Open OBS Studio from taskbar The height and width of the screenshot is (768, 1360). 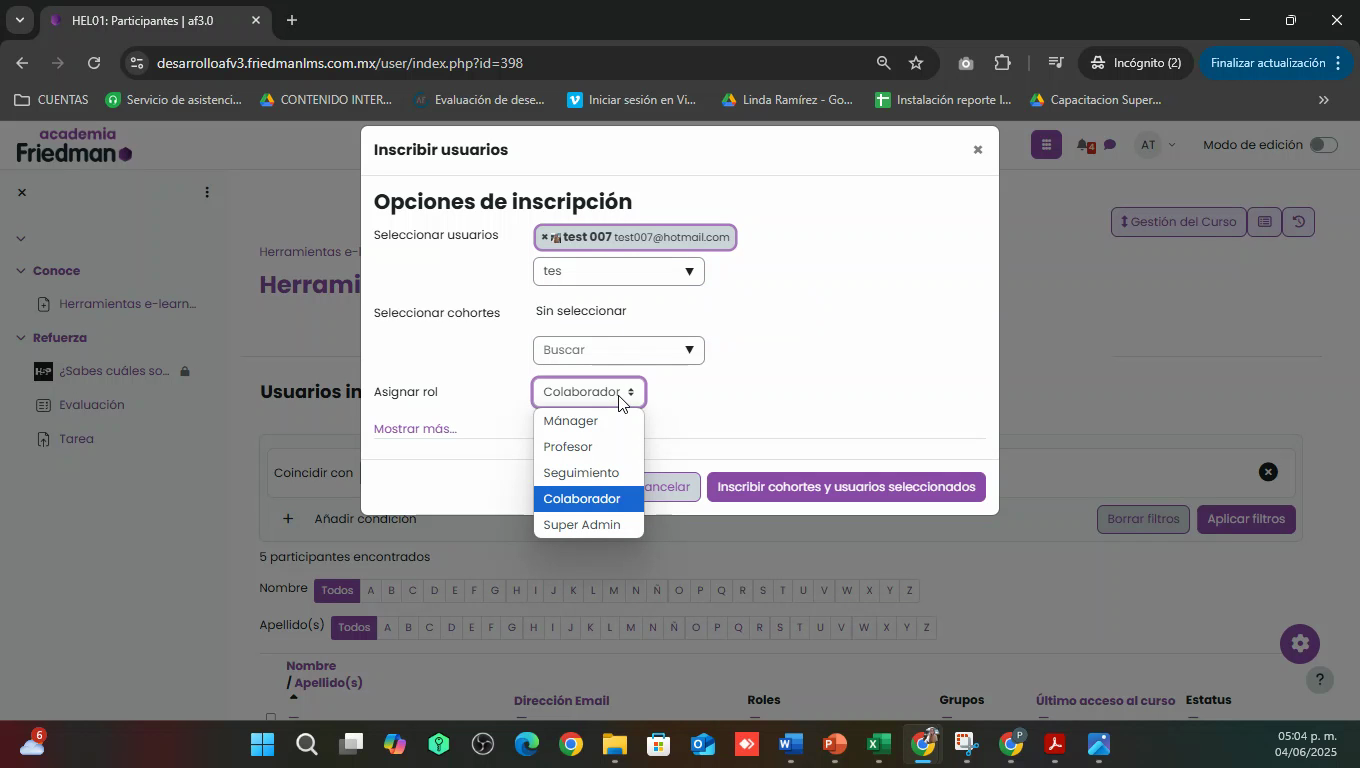(x=483, y=745)
